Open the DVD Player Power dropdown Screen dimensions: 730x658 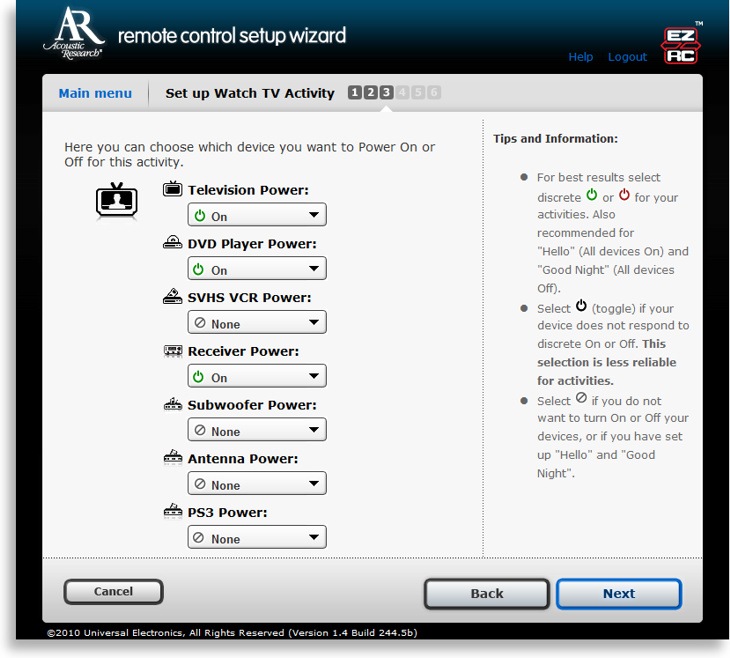point(257,269)
